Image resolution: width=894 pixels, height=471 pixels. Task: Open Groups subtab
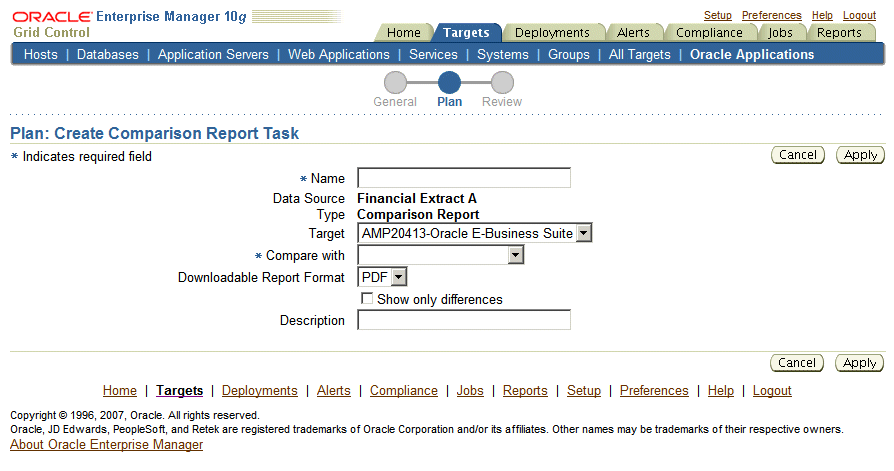[569, 55]
